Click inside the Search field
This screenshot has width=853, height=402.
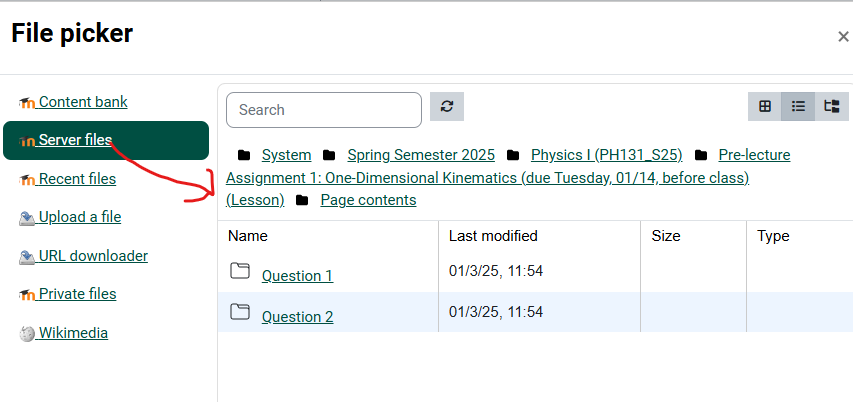tap(324, 110)
